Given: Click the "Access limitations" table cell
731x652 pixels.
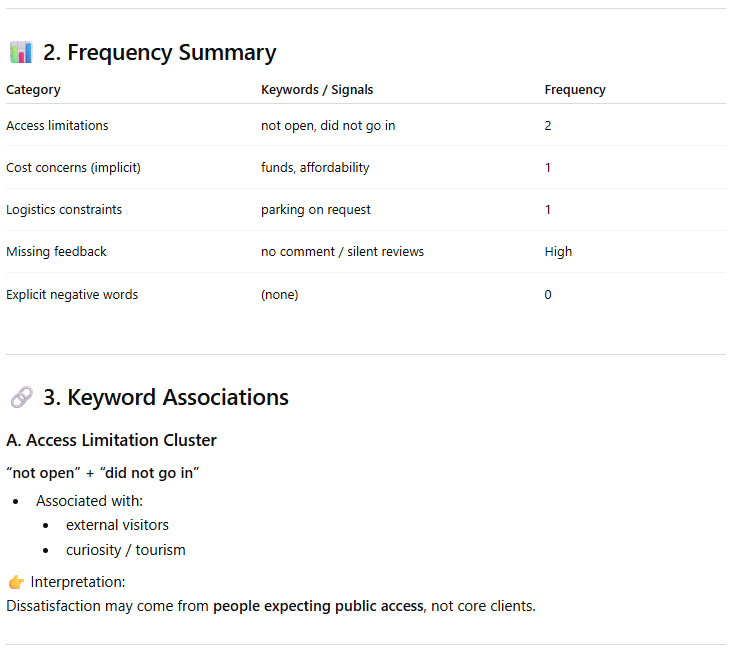Looking at the screenshot, I should (x=57, y=126).
